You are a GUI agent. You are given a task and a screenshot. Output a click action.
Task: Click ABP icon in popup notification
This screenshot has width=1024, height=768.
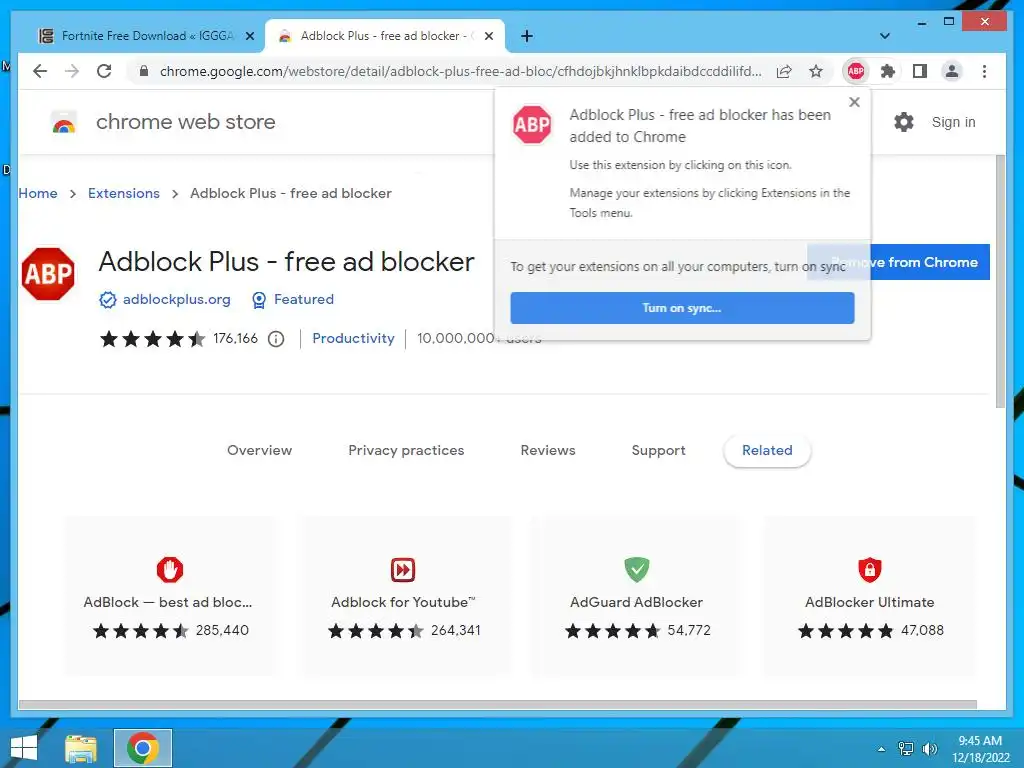point(532,124)
